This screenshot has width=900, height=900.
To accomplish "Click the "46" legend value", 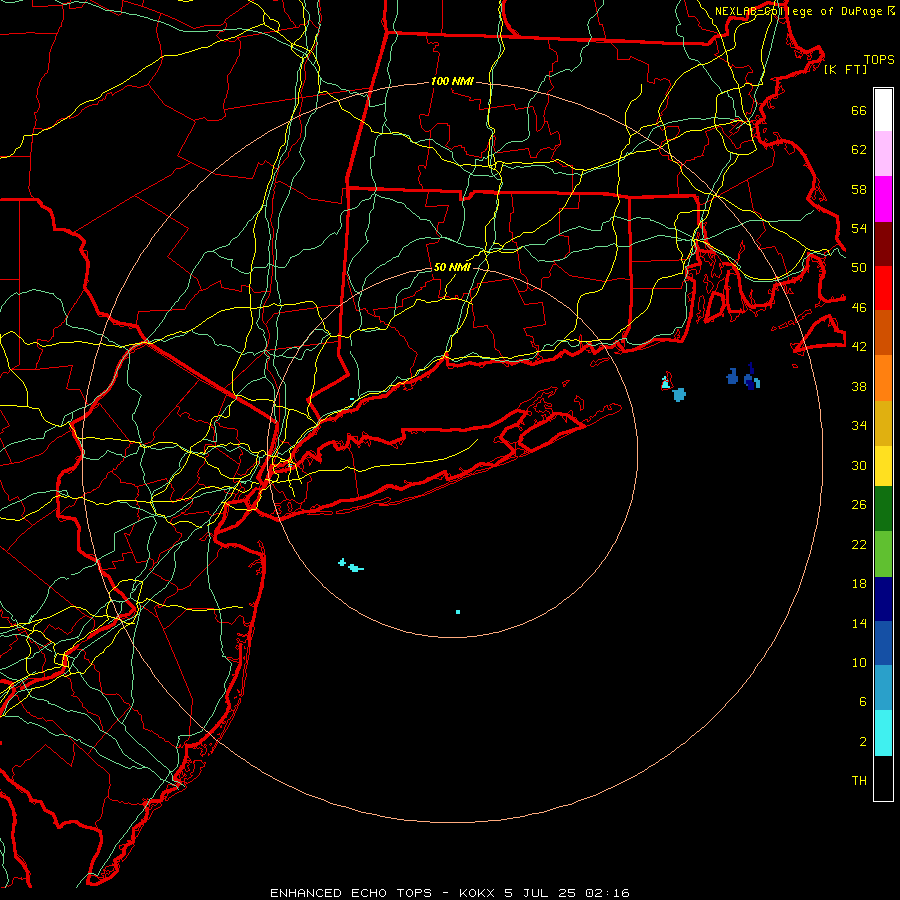I will click(859, 308).
